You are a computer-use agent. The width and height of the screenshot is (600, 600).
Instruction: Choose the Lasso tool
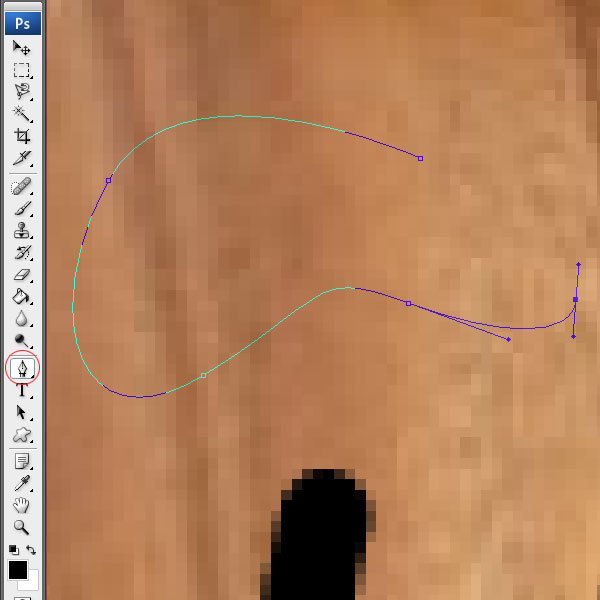coord(21,92)
